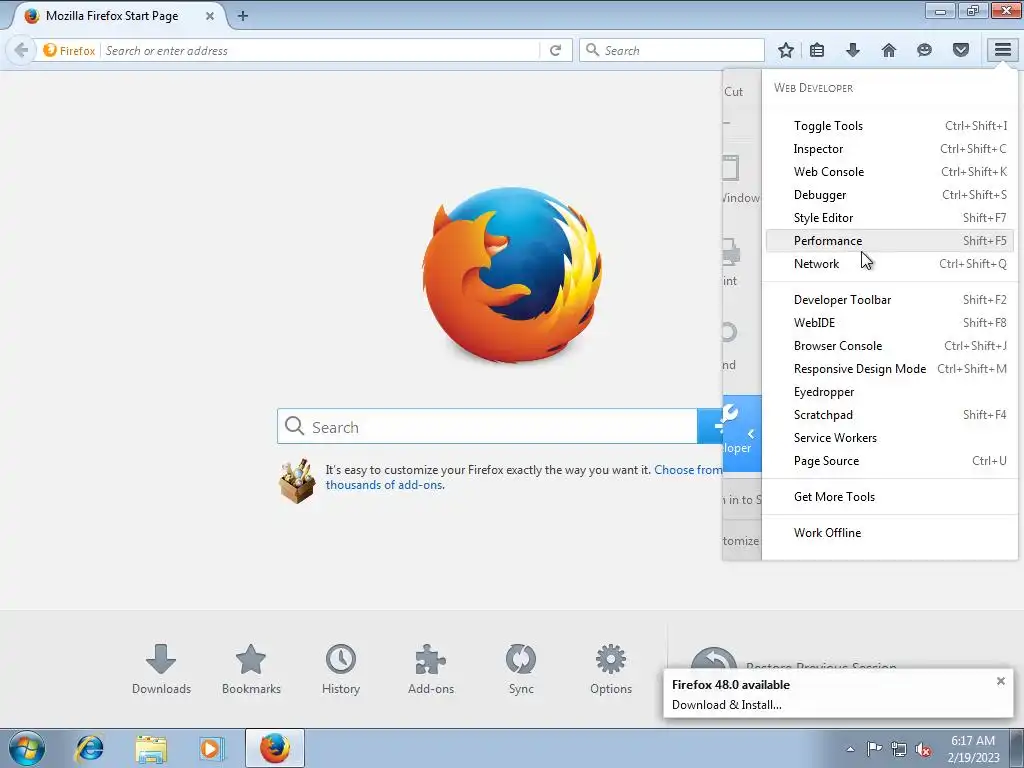The height and width of the screenshot is (768, 1024).
Task: Click the Windows Start orb
Action: pyautogui.click(x=27, y=748)
